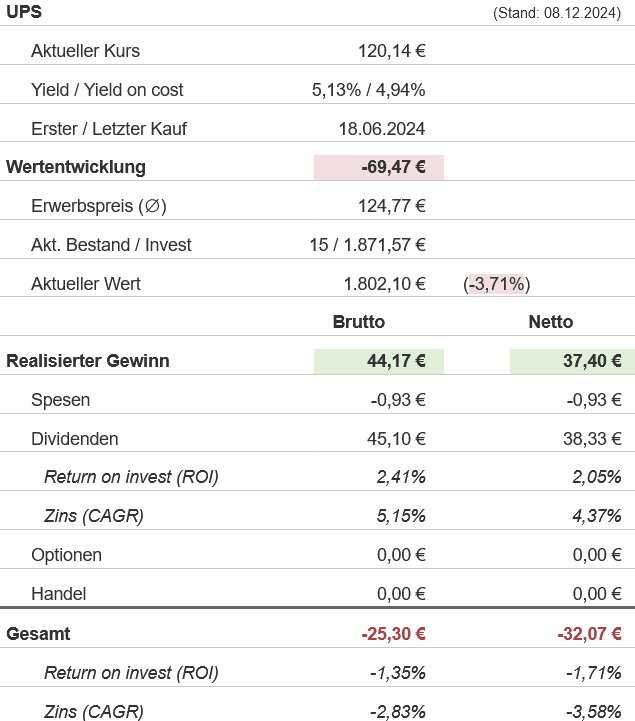Select the Akt. Bestand / Invest value
The width and height of the screenshot is (635, 721).
(x=367, y=245)
